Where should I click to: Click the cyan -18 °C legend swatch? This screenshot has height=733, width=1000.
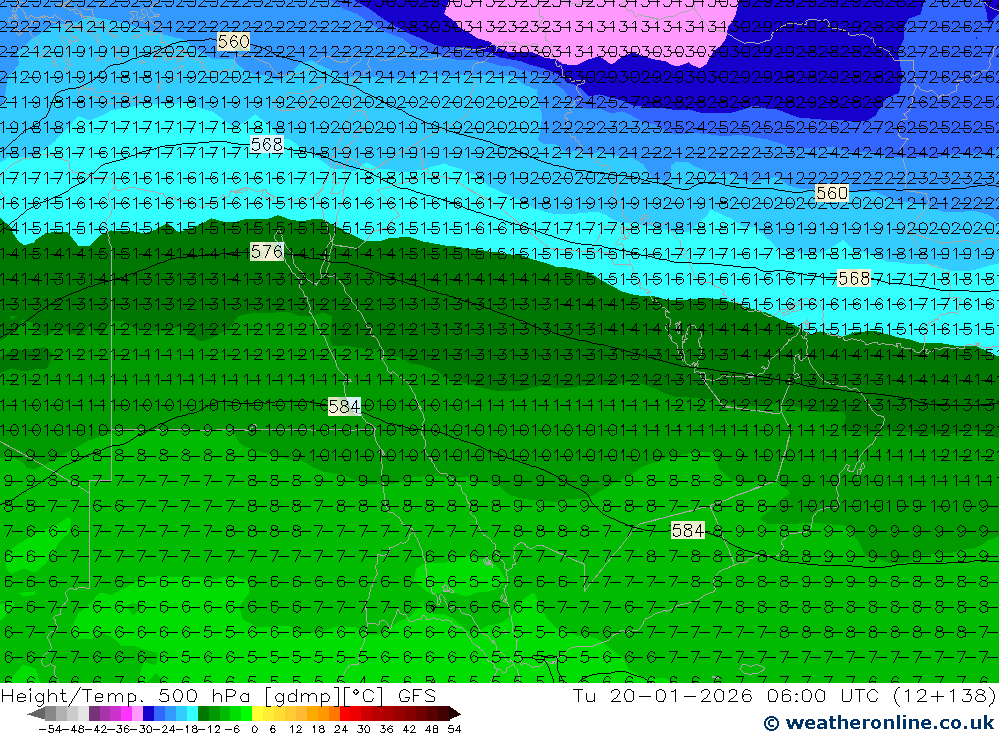192,713
